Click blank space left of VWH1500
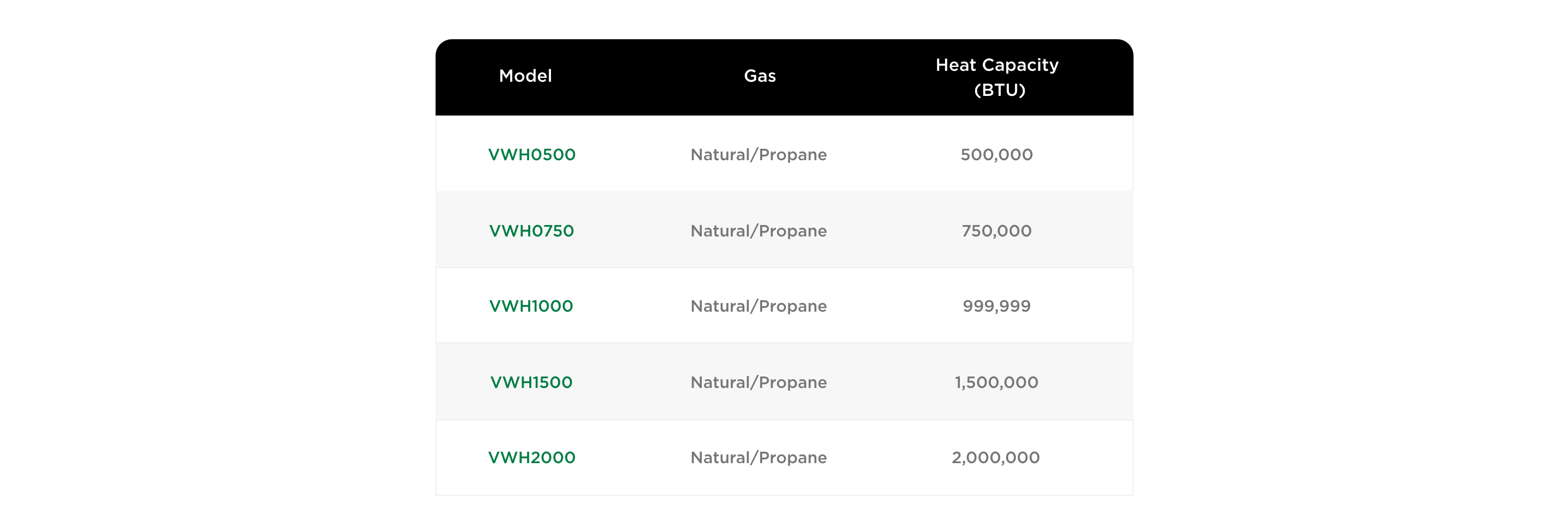Image resolution: width=1568 pixels, height=510 pixels. pyautogui.click(x=463, y=382)
